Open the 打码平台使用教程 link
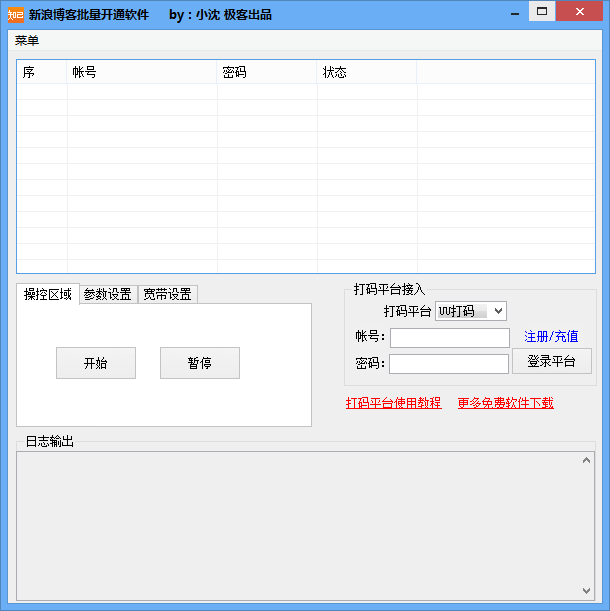This screenshot has width=610, height=611. [393, 403]
